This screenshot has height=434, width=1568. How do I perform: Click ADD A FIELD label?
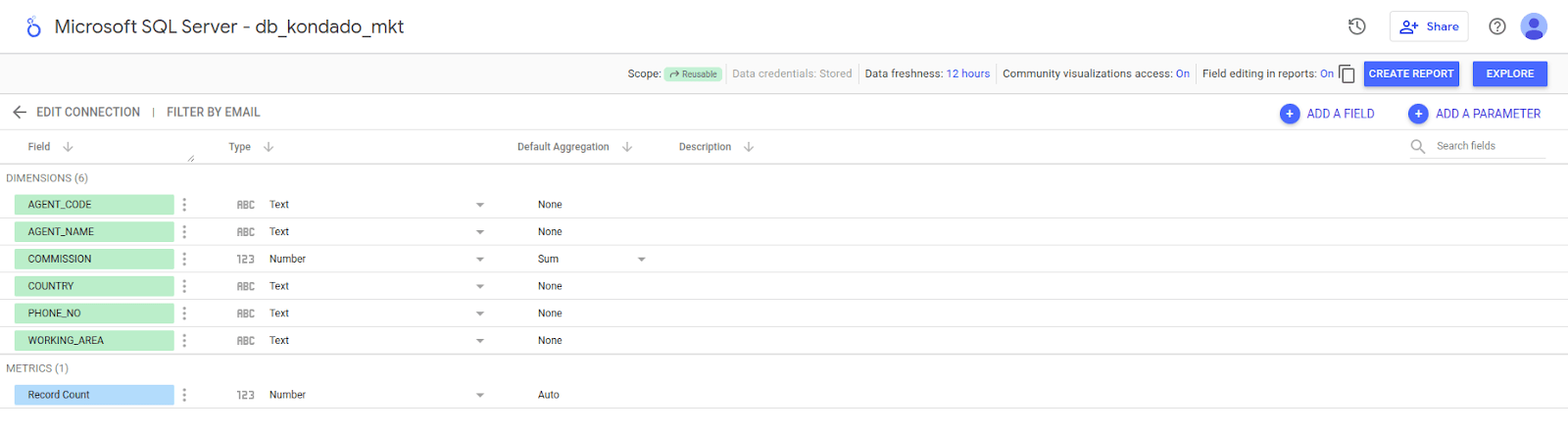tap(1341, 114)
